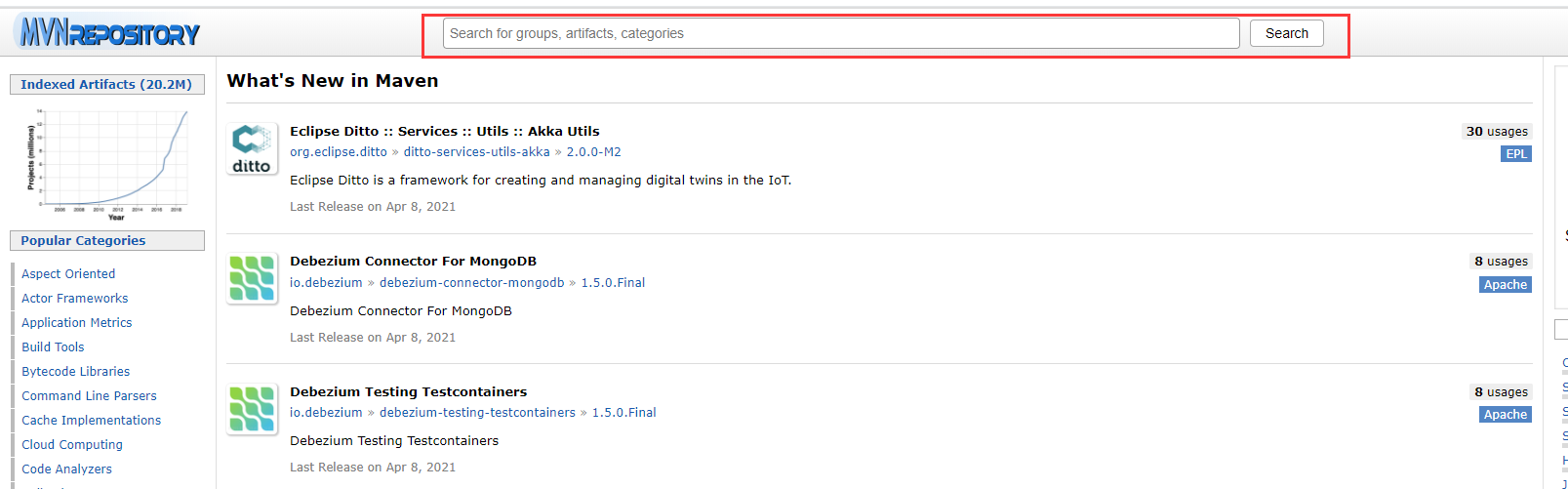
Task: Click the EPL license badge
Action: [x=1516, y=154]
